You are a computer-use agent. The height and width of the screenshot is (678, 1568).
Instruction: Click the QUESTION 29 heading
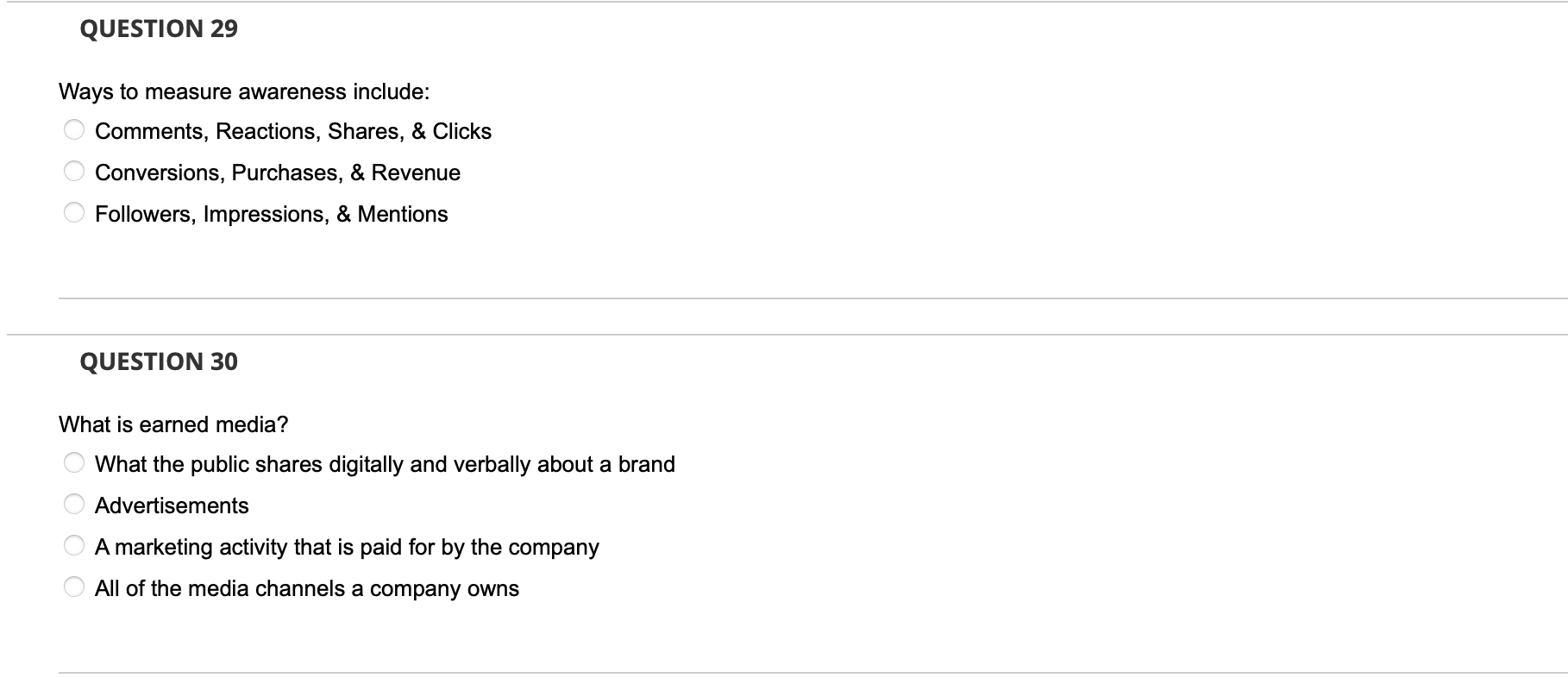(x=157, y=28)
